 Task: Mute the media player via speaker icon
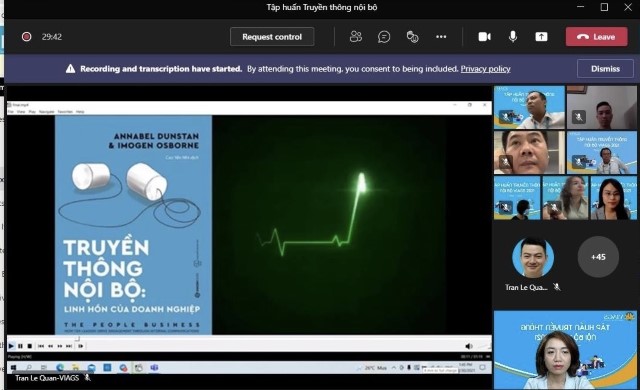coord(469,346)
